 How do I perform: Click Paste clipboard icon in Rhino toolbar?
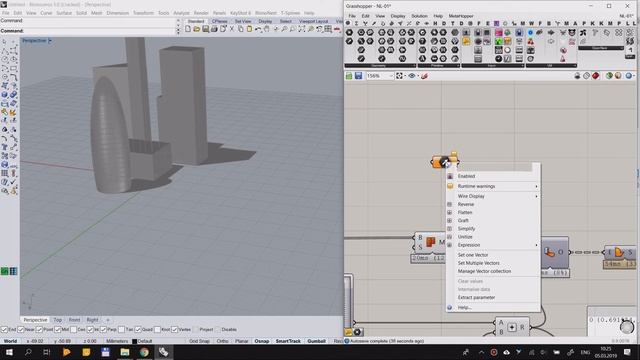point(249,29)
